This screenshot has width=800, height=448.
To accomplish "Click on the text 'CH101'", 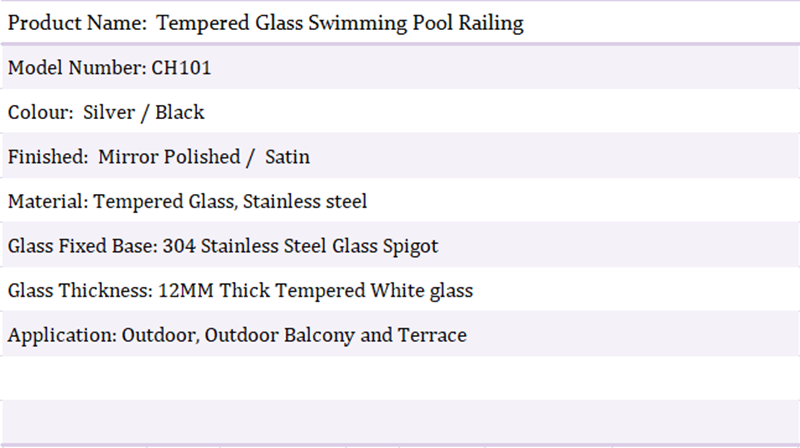I will click(181, 67).
